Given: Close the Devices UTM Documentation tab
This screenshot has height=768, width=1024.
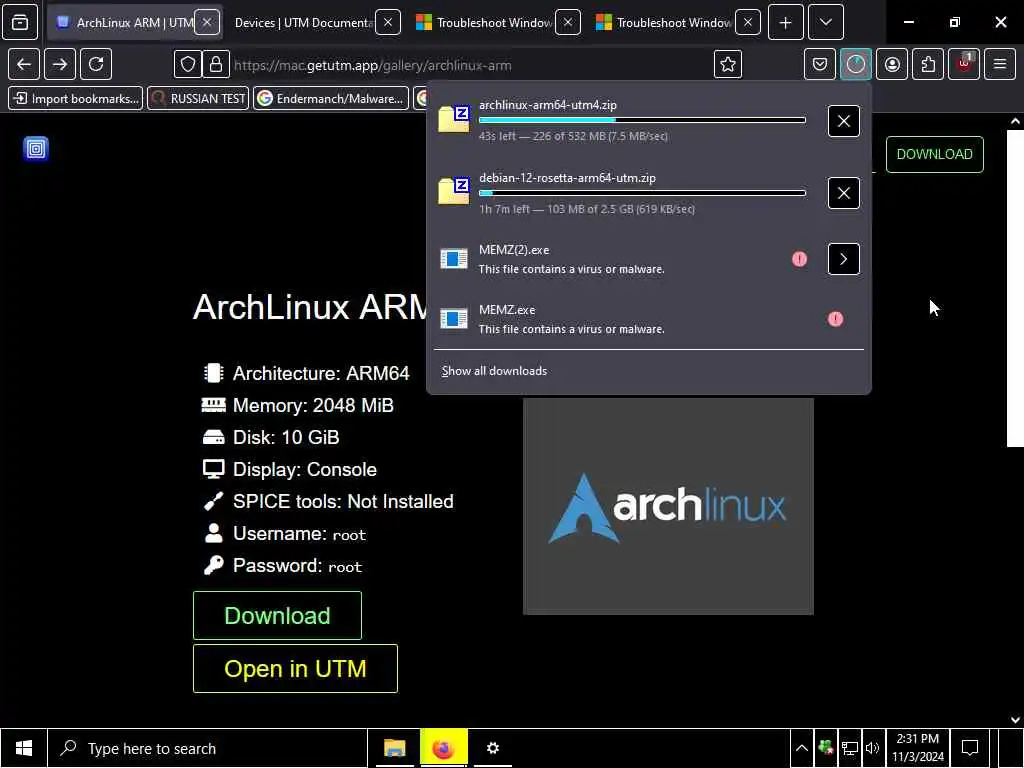Looking at the screenshot, I should [x=388, y=23].
